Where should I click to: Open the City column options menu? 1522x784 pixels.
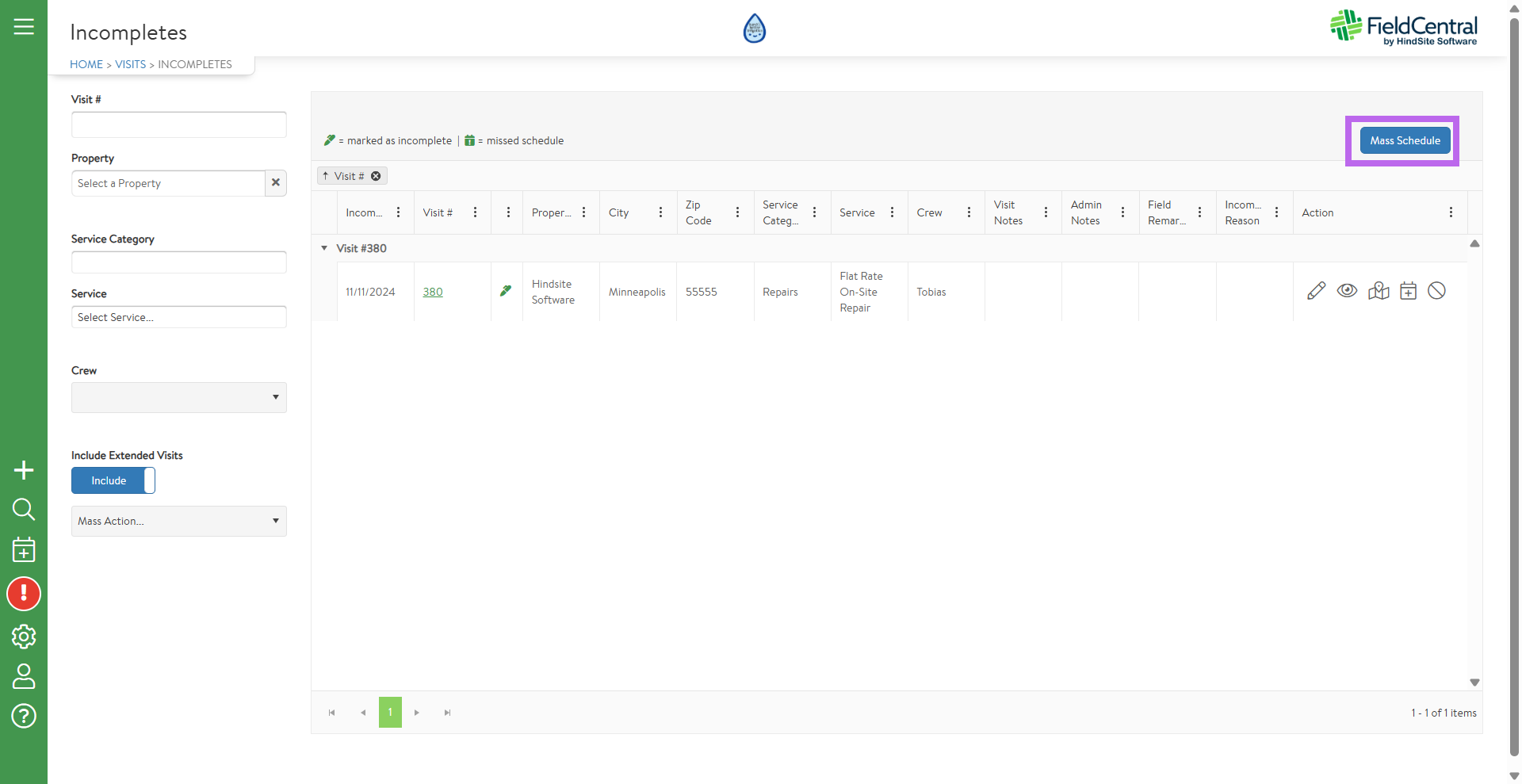pyautogui.click(x=660, y=212)
